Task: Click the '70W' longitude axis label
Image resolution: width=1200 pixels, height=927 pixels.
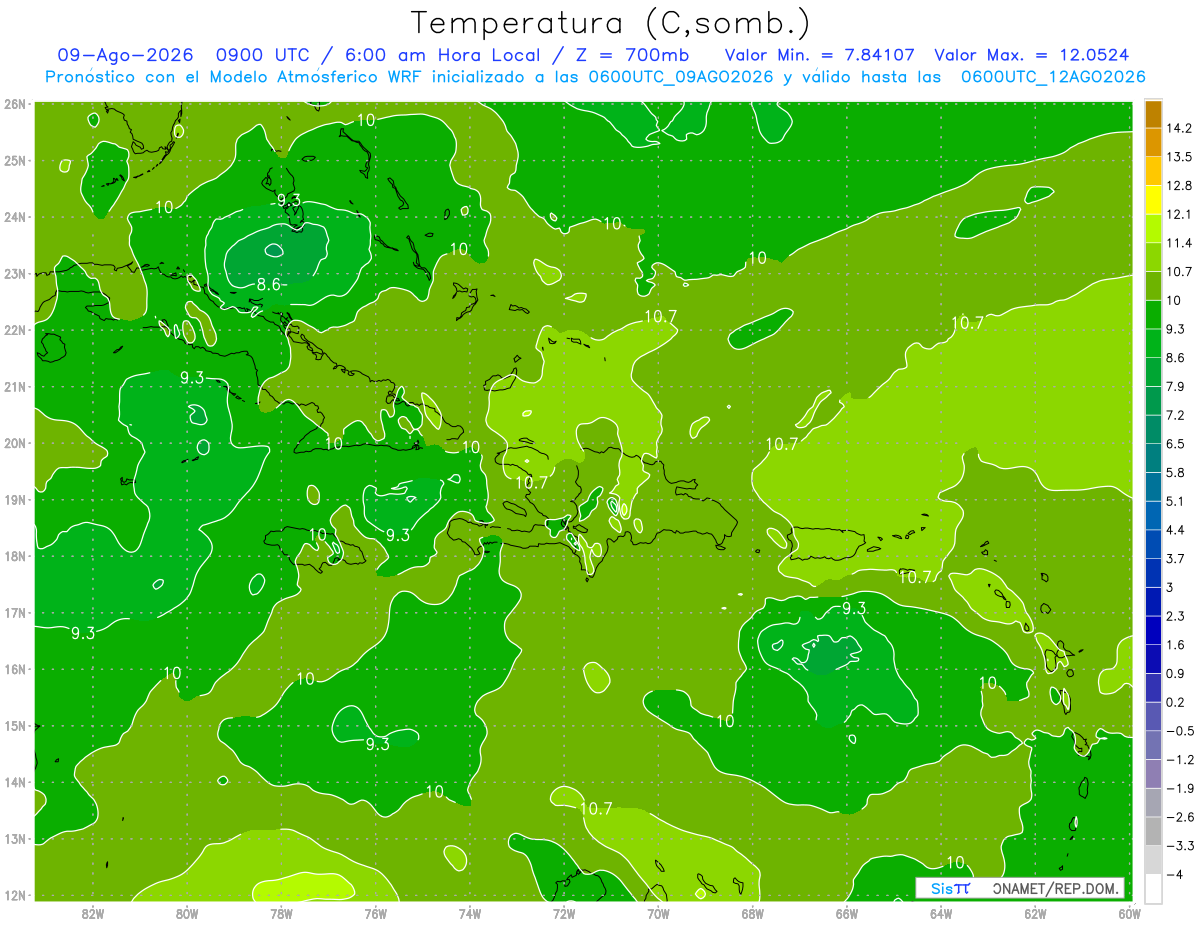Action: coord(658,913)
